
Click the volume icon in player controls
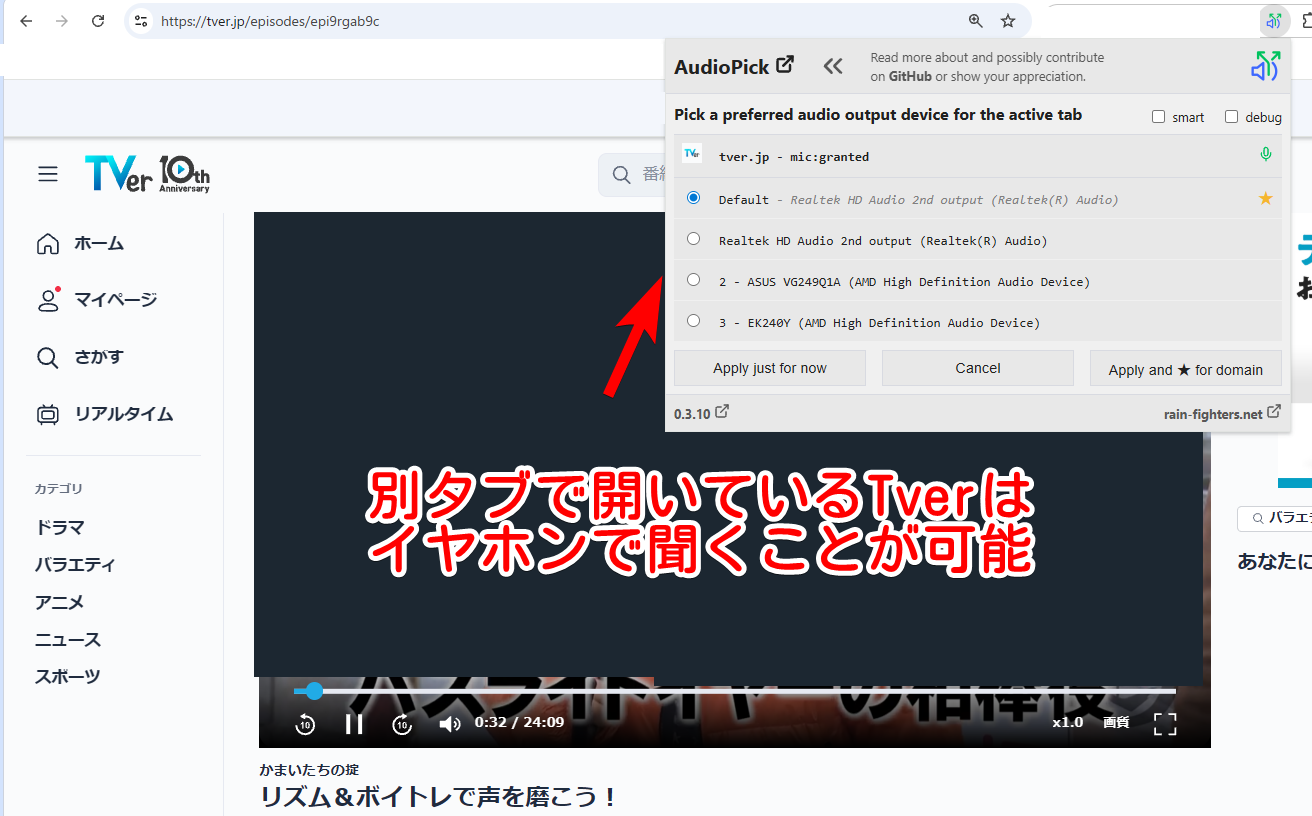click(450, 723)
